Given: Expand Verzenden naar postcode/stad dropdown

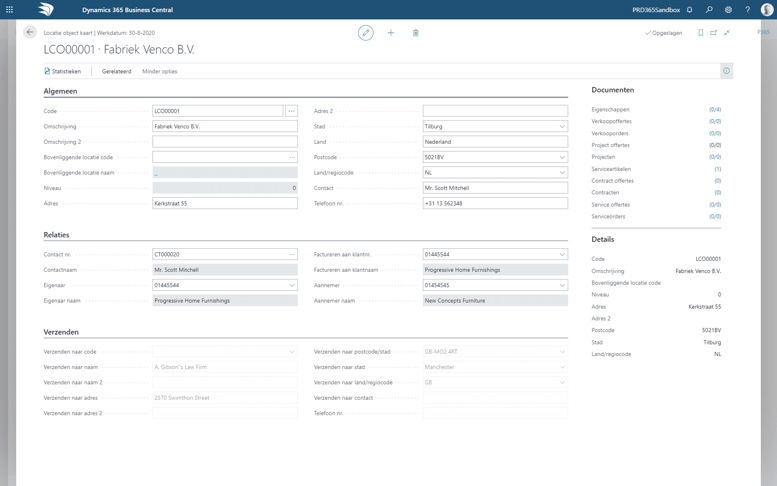Looking at the screenshot, I should 562,352.
